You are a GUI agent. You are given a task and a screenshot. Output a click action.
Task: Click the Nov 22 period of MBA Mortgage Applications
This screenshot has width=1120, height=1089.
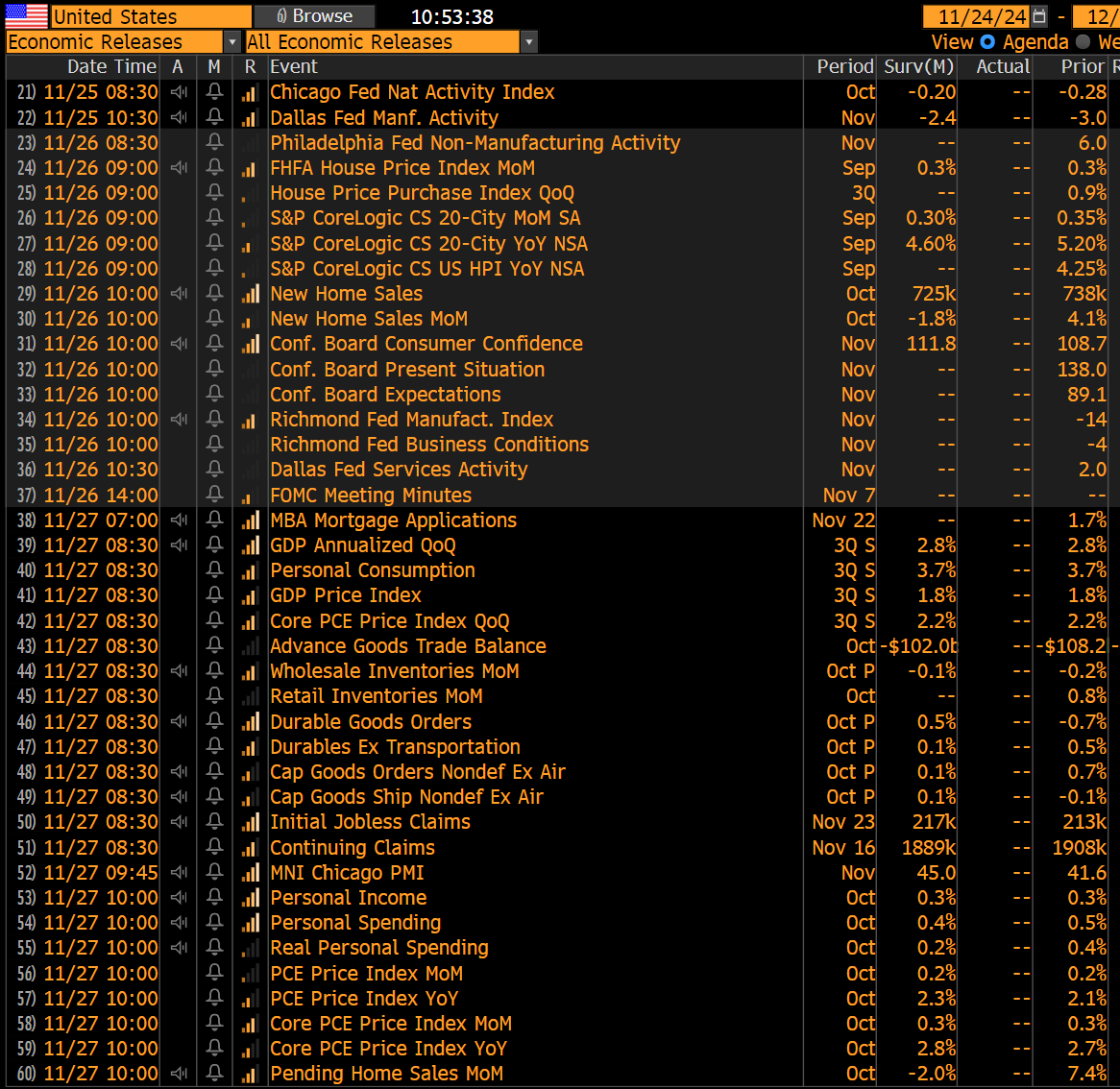click(x=842, y=520)
